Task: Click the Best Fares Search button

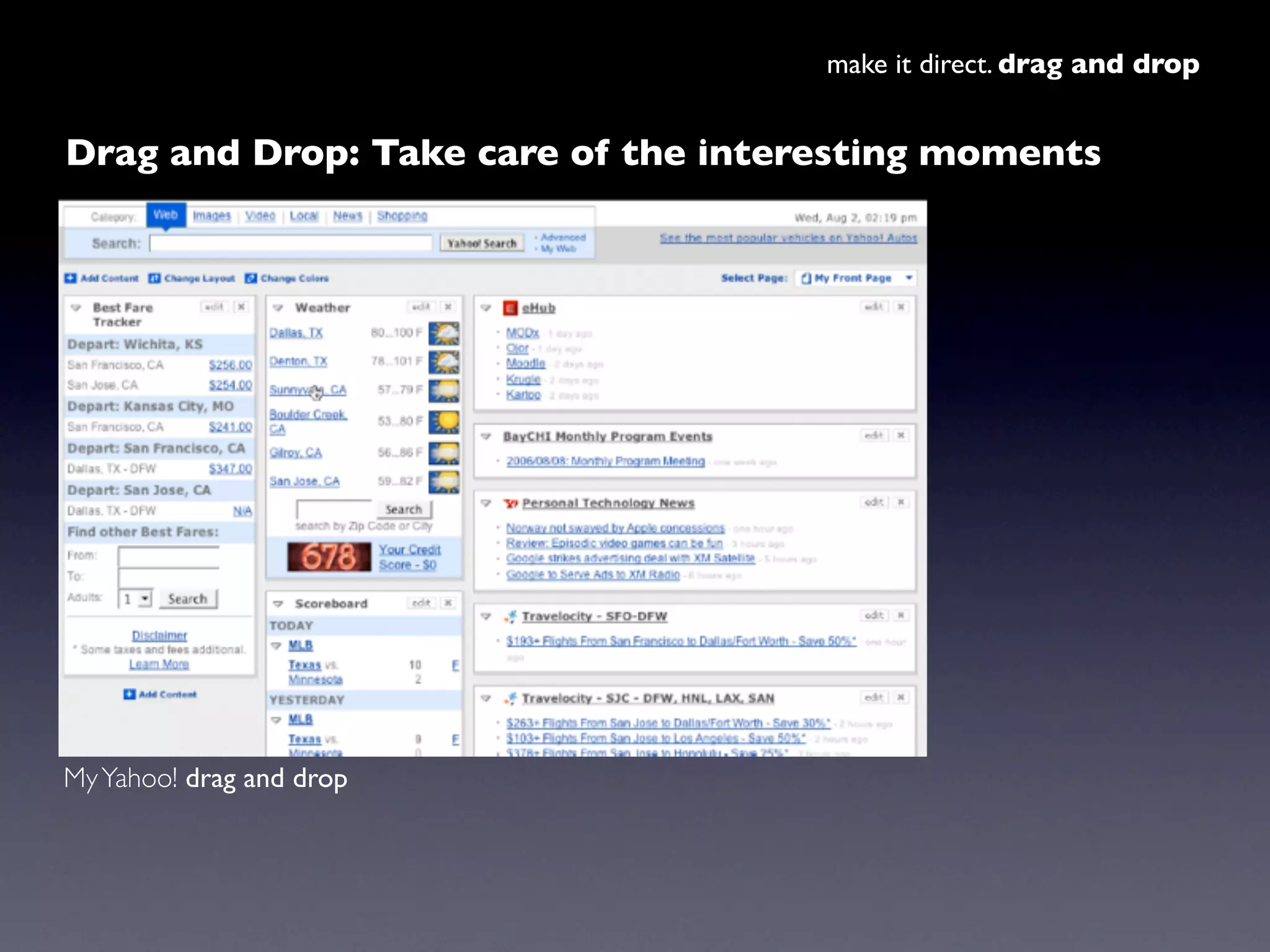Action: pyautogui.click(x=188, y=599)
